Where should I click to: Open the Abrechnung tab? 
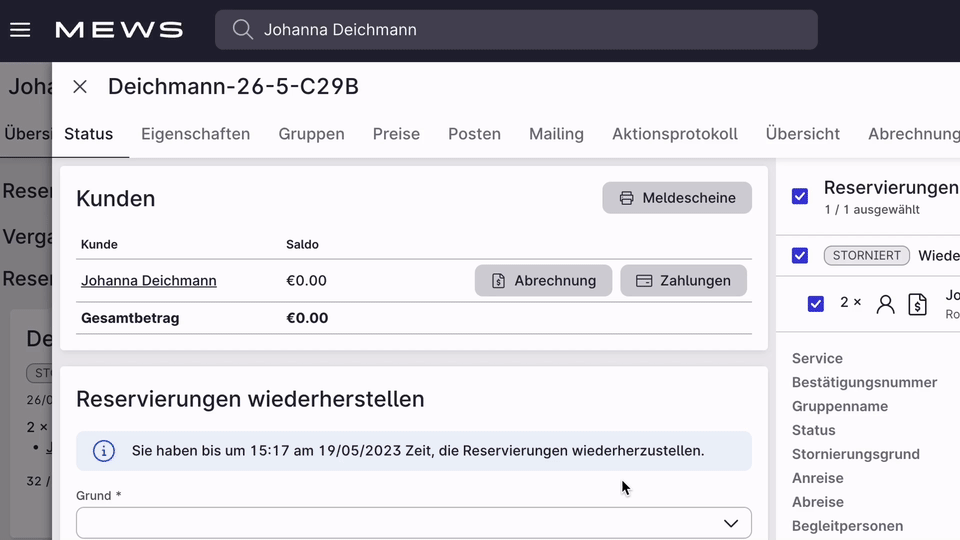(913, 133)
